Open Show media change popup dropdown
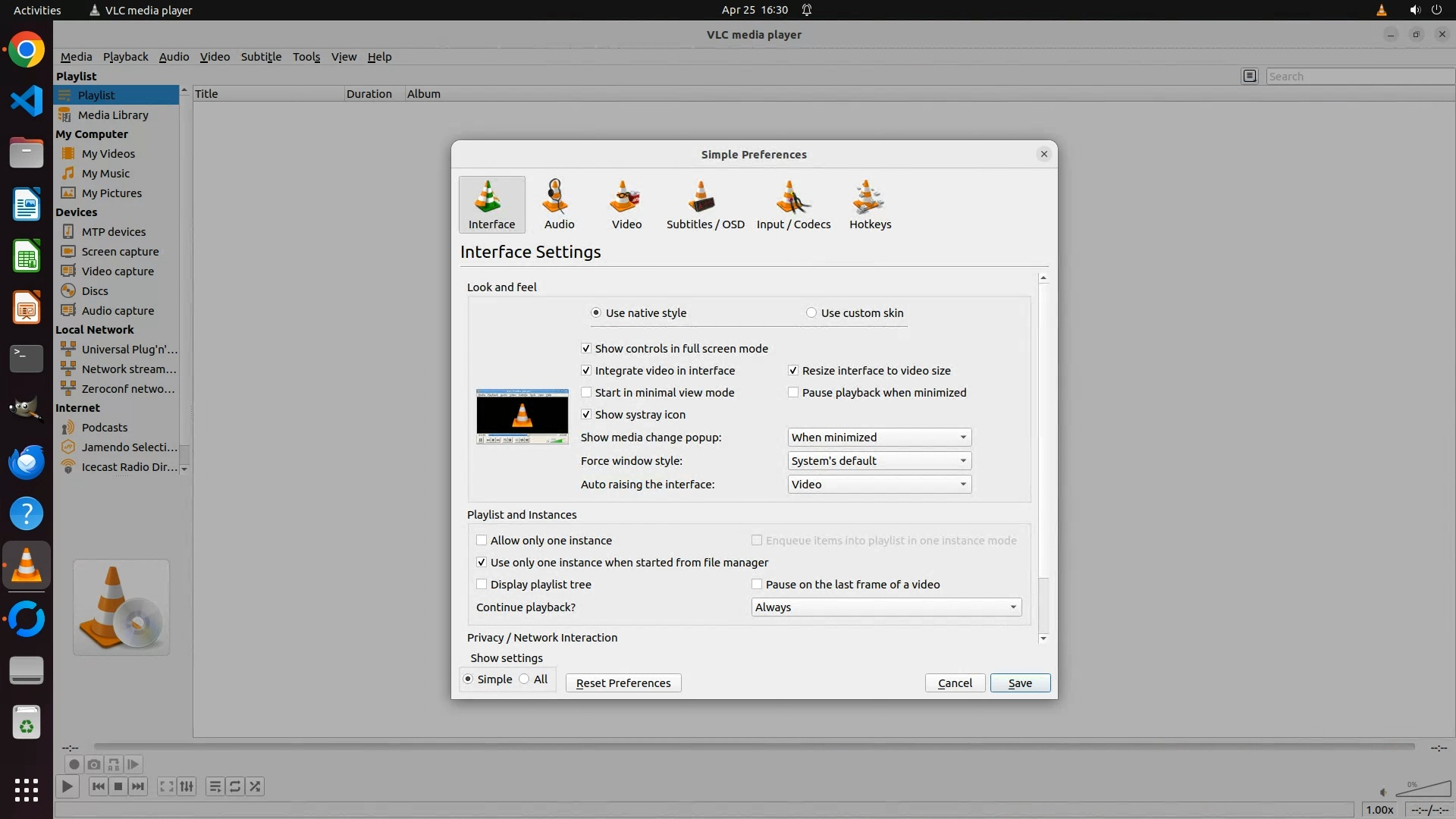Screen dimensions: 1456x819 879,438
